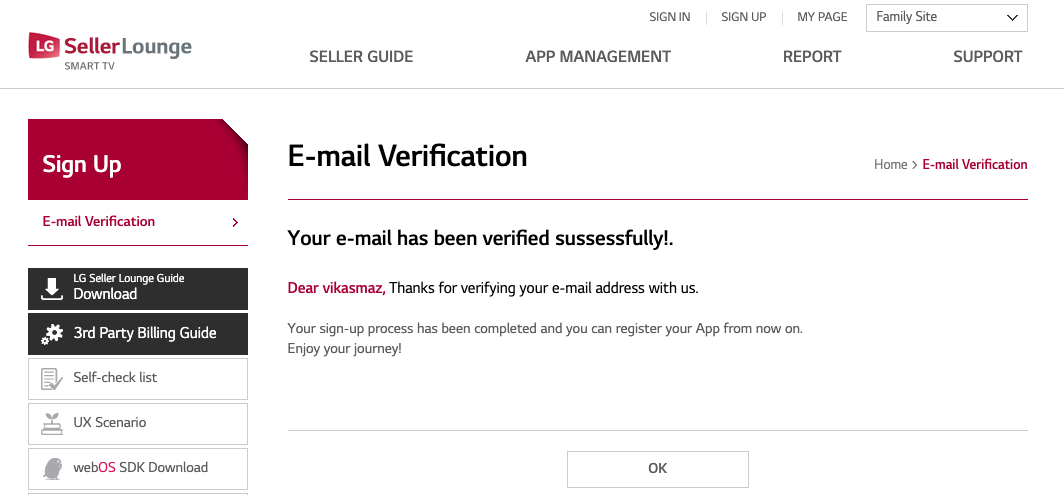
Task: Click the checklist icon next to Self-check list
Action: coord(52,378)
